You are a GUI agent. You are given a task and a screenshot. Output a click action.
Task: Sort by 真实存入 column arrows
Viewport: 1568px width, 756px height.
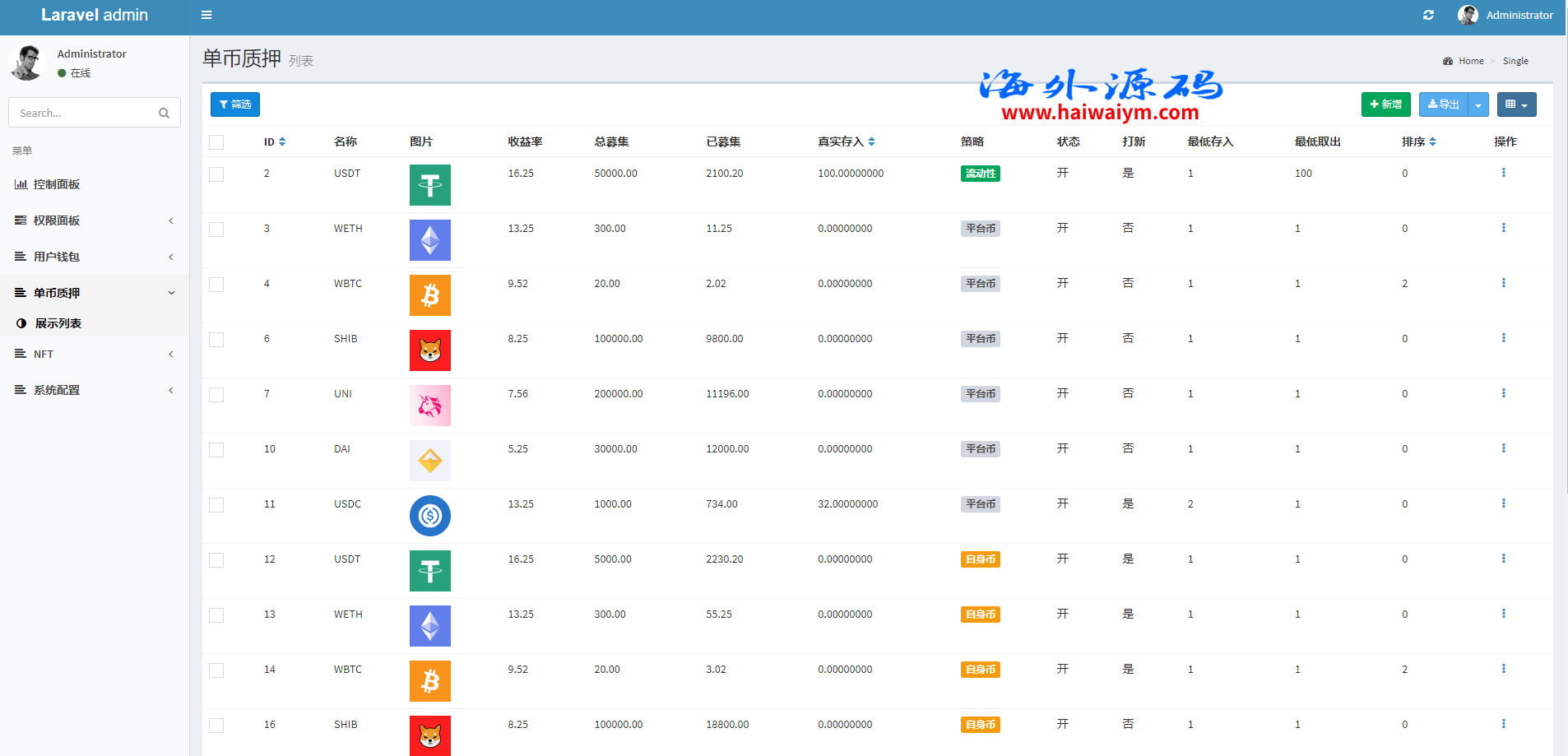tap(871, 142)
